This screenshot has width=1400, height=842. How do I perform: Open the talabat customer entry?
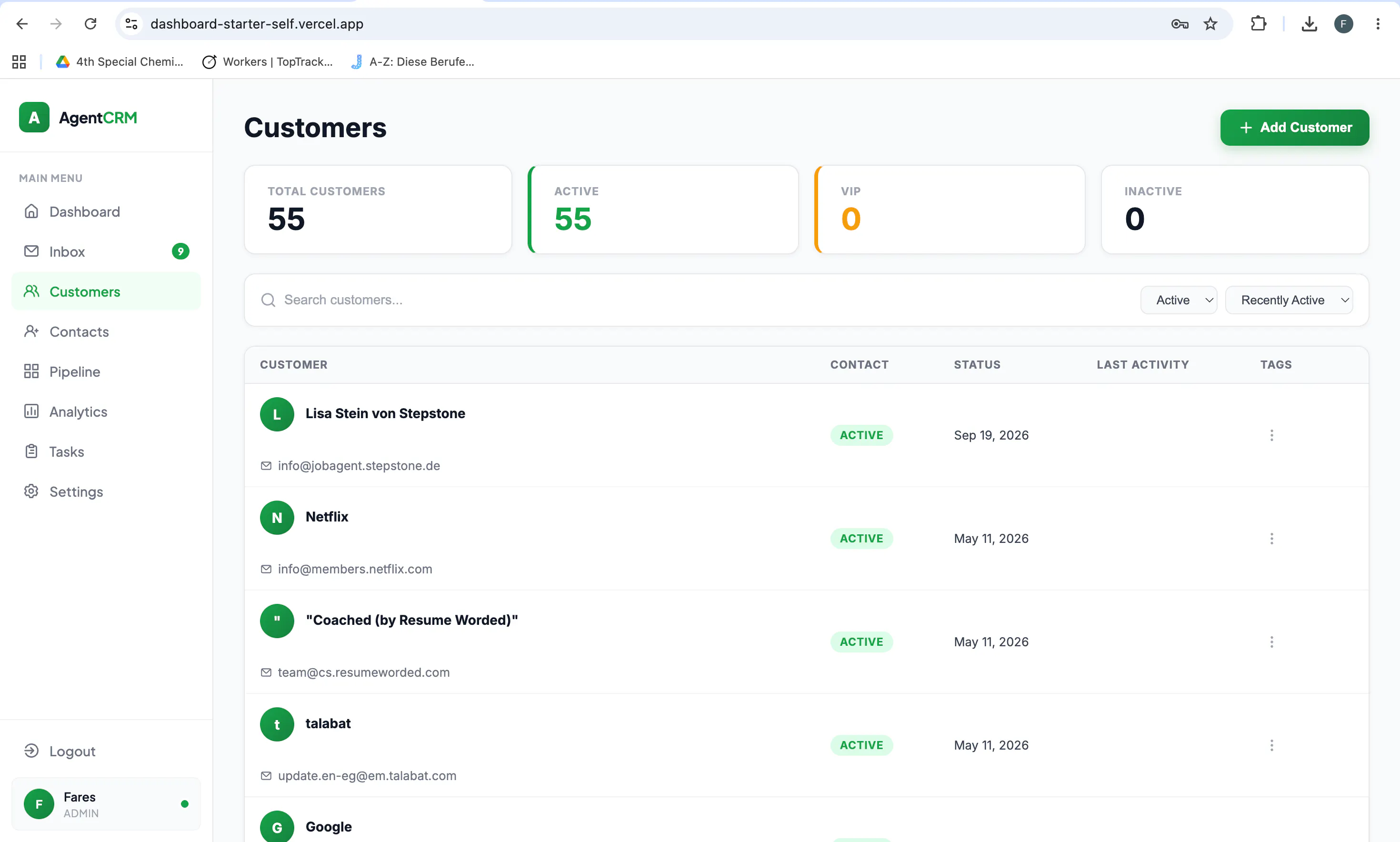pyautogui.click(x=328, y=723)
